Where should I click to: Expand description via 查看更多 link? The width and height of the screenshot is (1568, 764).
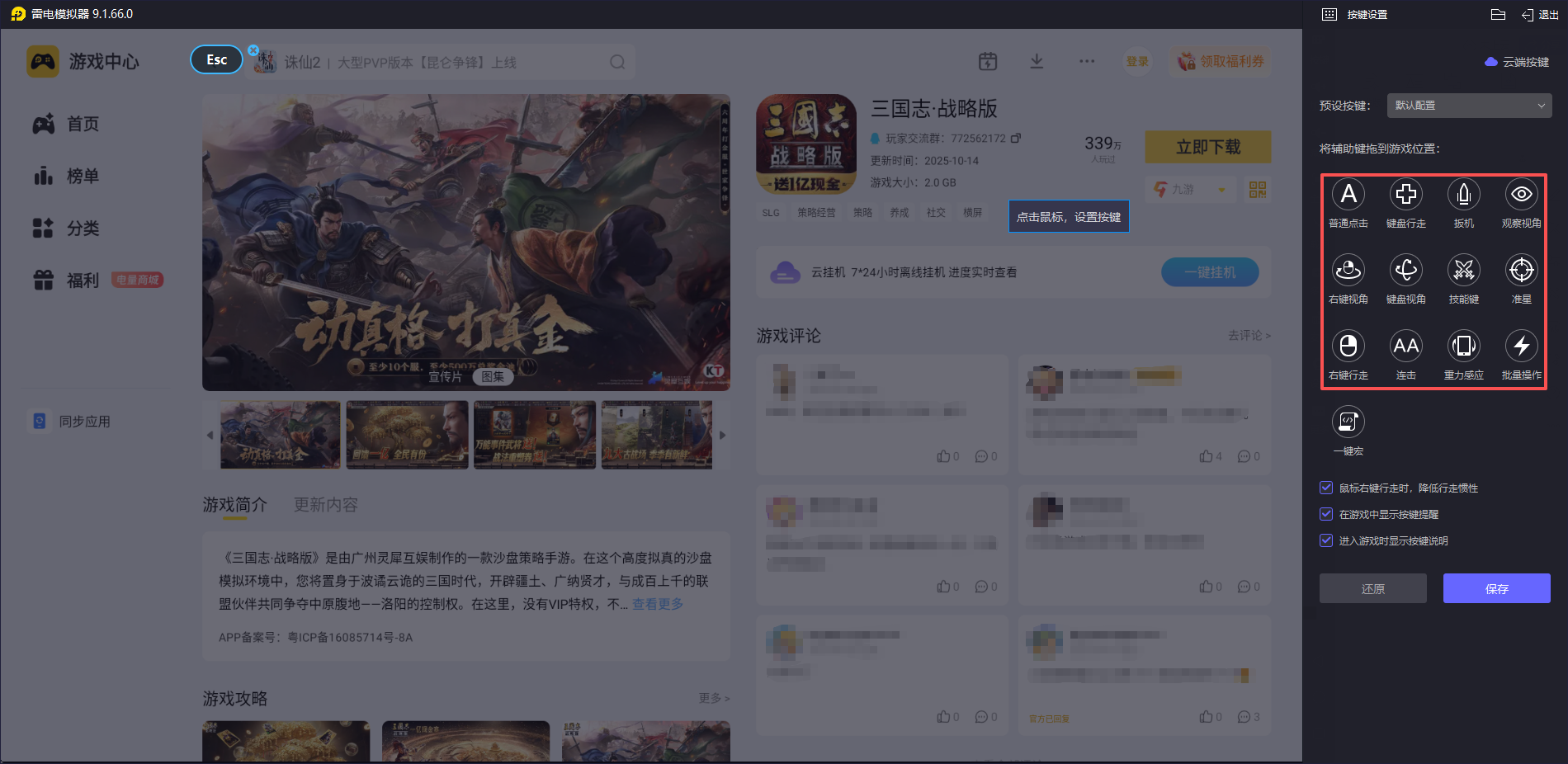[658, 604]
